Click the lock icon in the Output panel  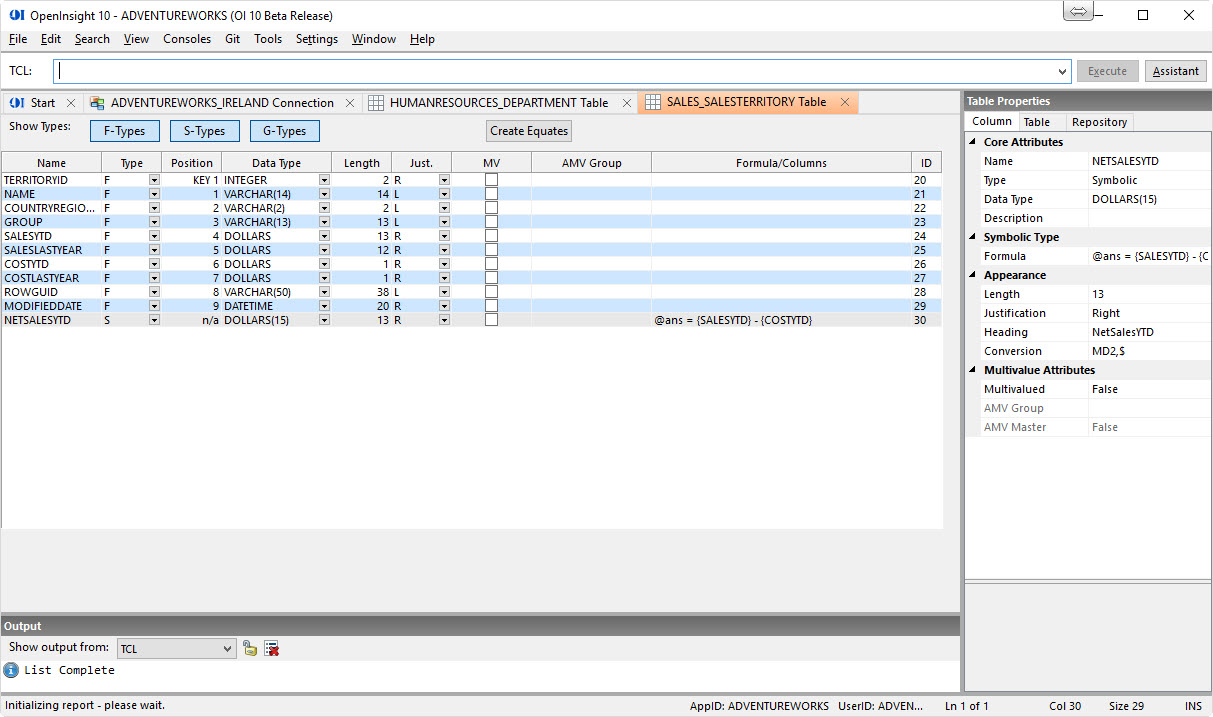pyautogui.click(x=250, y=649)
